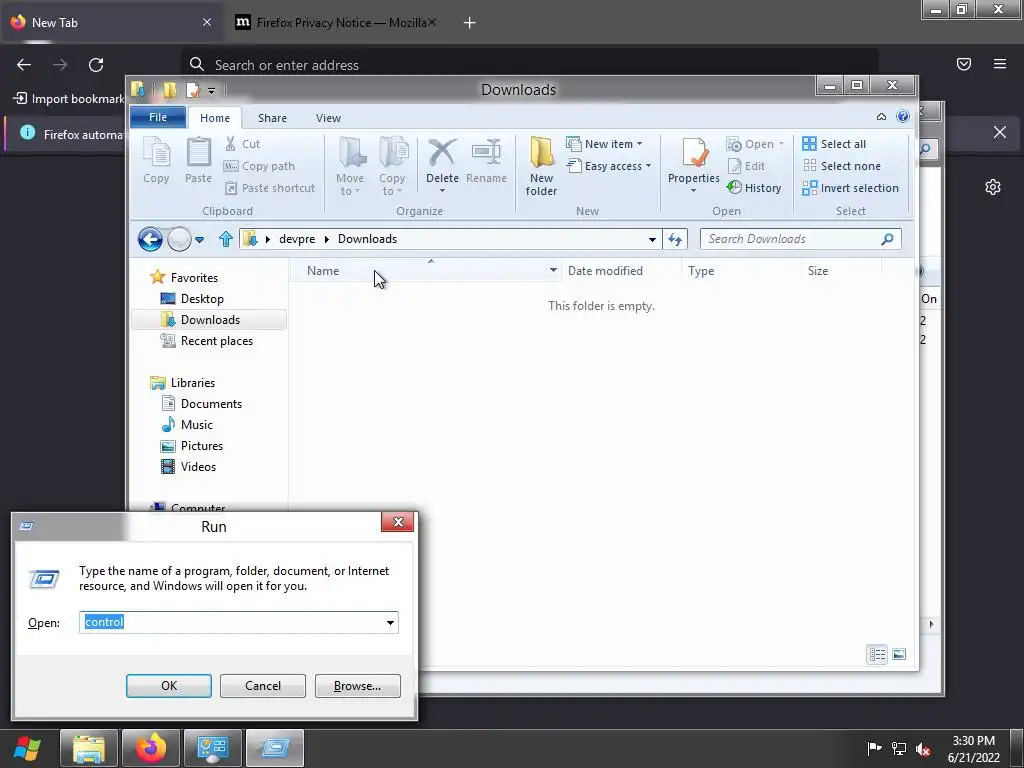Expand the Run dialog Open dropdown

coord(390,622)
